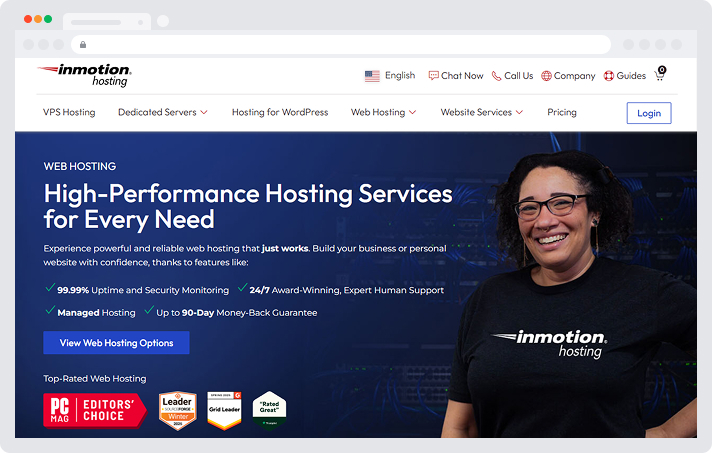
Task: Click the G2 Grid Leader badge
Action: (224, 411)
